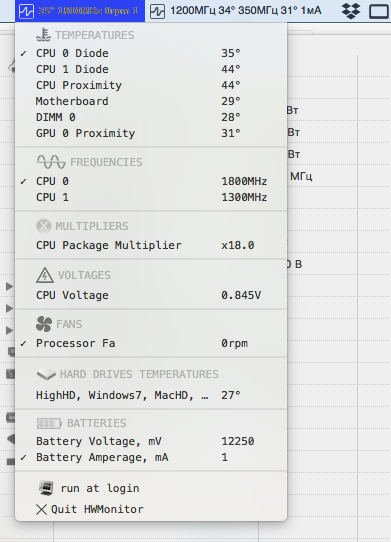Click the 35° value of CPU 0 Diode

click(231, 53)
